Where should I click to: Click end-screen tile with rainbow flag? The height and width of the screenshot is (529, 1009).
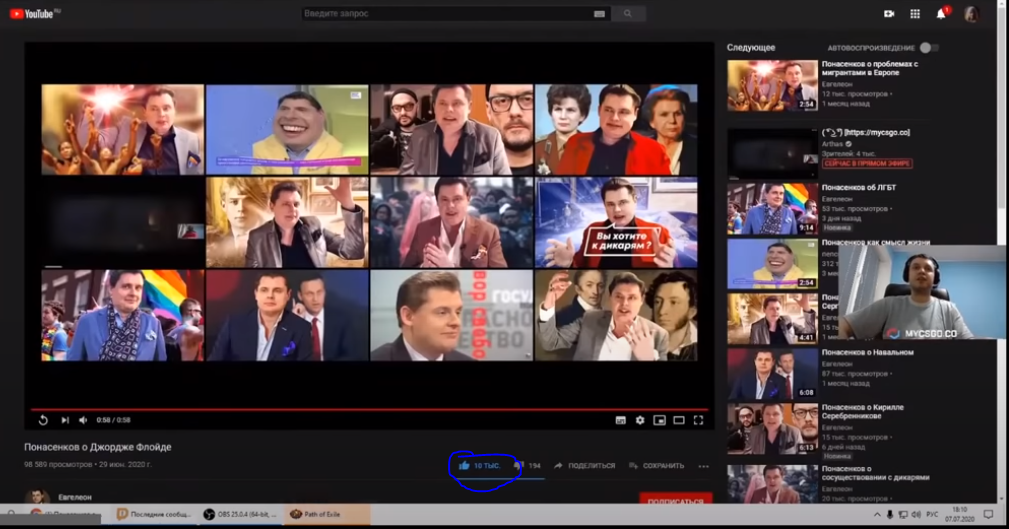pyautogui.click(x=122, y=315)
